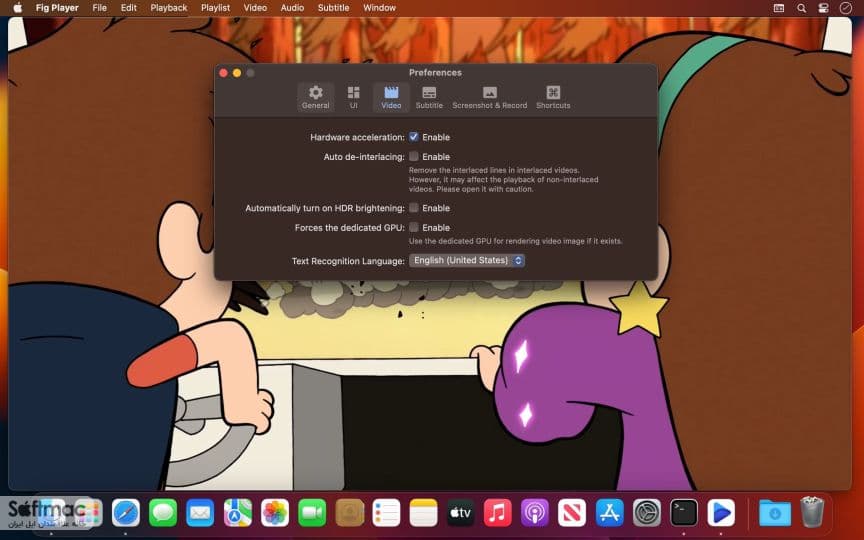The height and width of the screenshot is (540, 864).
Task: Launch FaceTime from the Dock
Action: click(x=312, y=513)
